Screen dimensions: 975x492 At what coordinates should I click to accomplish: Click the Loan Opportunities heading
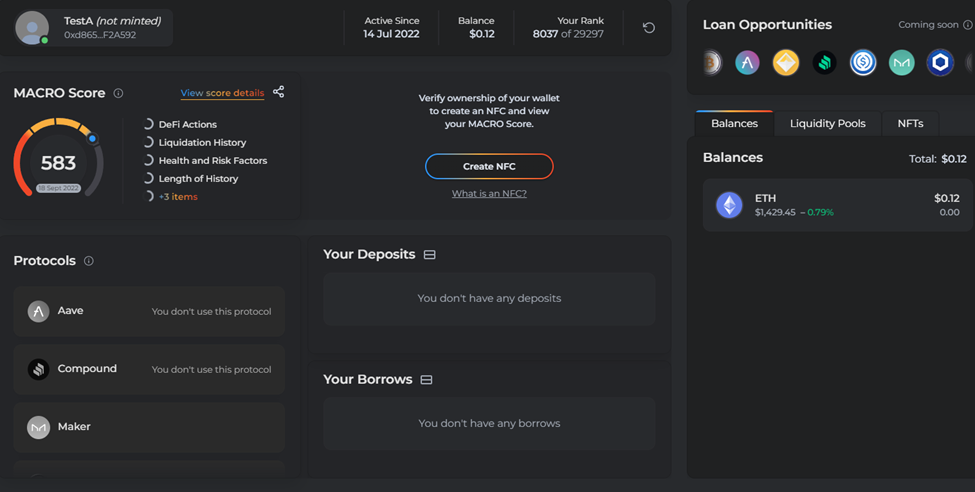click(767, 25)
